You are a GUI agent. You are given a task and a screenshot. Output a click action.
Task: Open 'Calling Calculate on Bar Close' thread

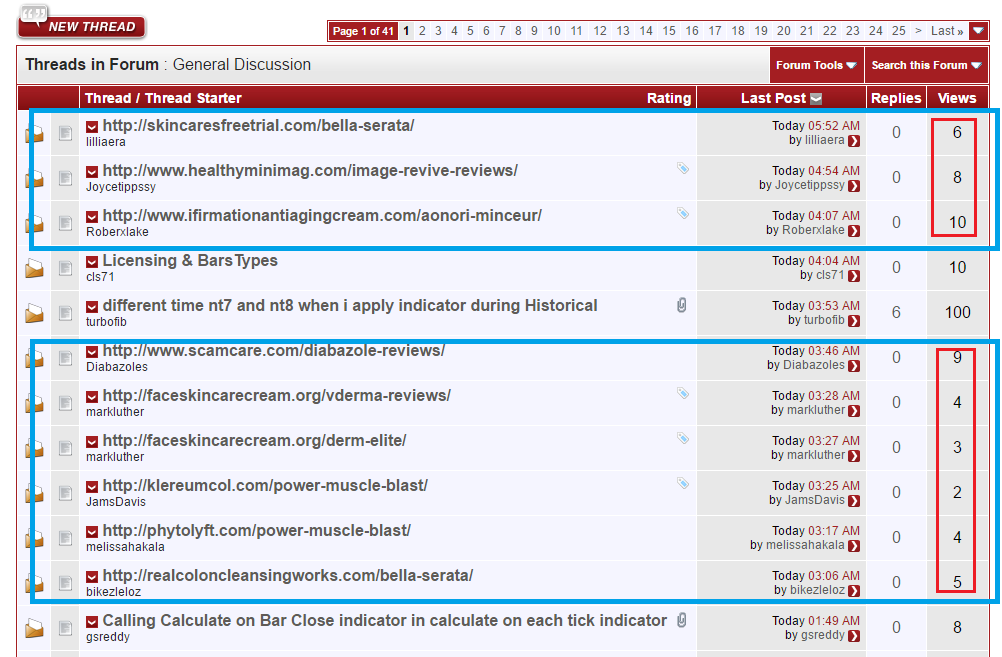click(x=384, y=621)
